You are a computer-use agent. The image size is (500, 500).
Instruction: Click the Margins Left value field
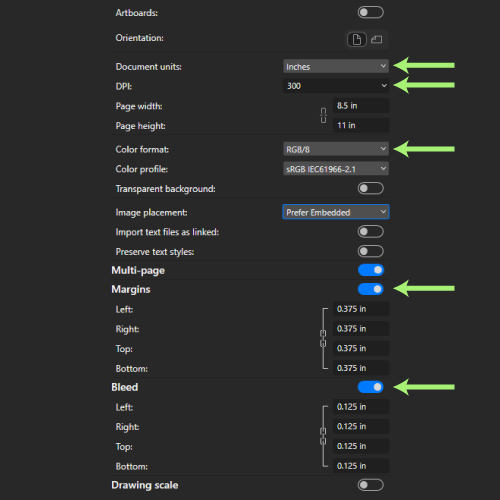[x=361, y=309]
